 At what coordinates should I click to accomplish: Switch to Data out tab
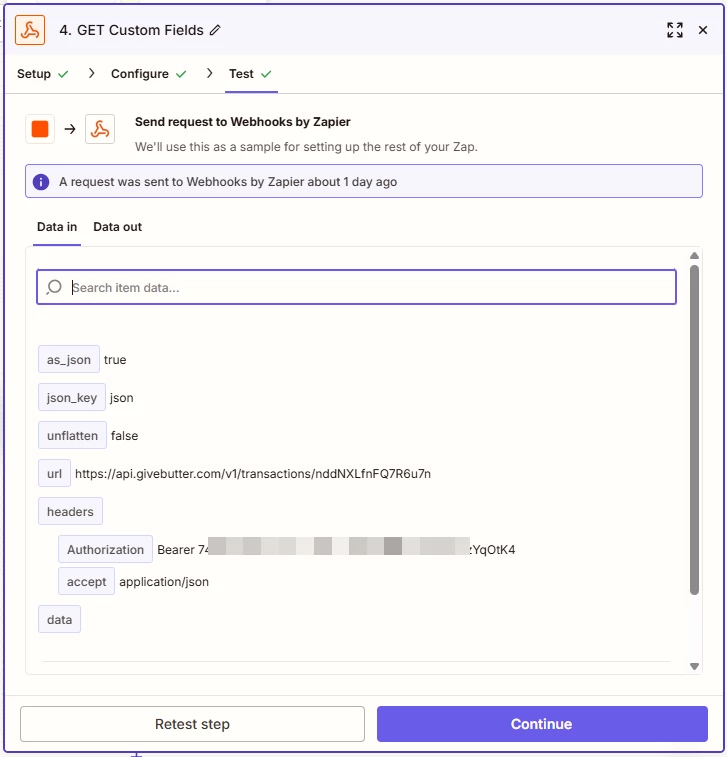117,227
